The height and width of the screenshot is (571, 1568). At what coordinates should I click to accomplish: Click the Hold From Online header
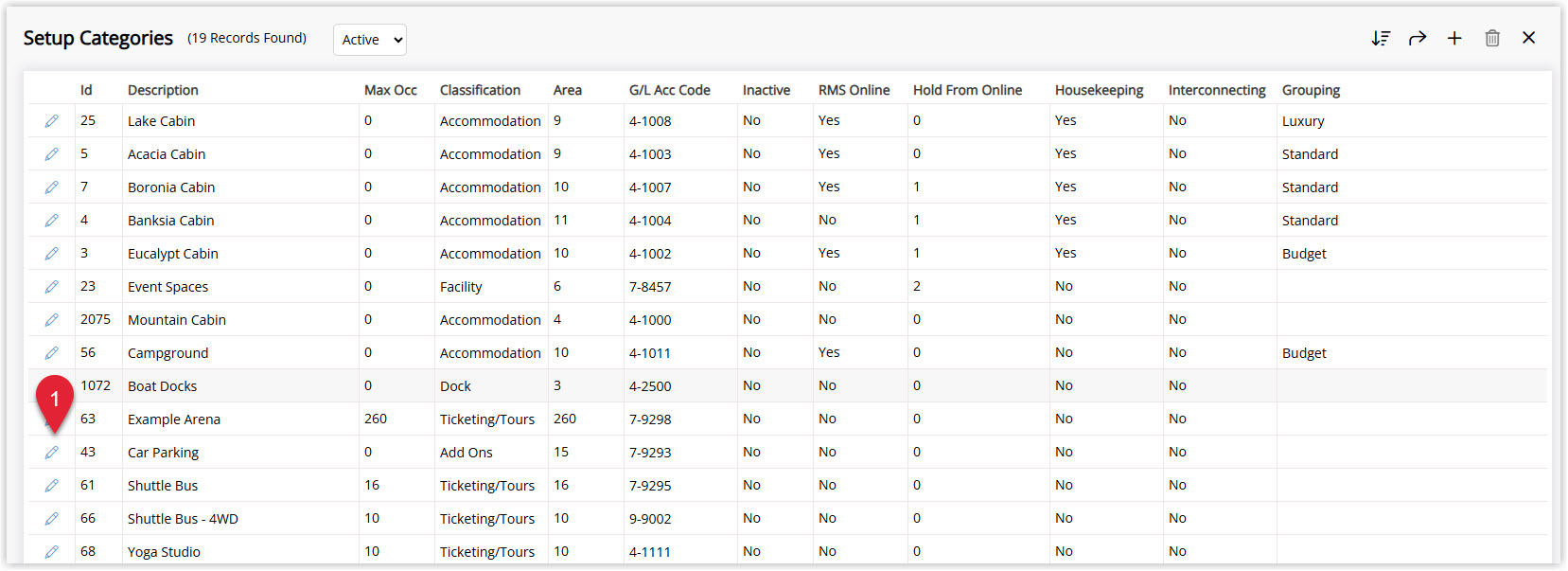pyautogui.click(x=967, y=90)
